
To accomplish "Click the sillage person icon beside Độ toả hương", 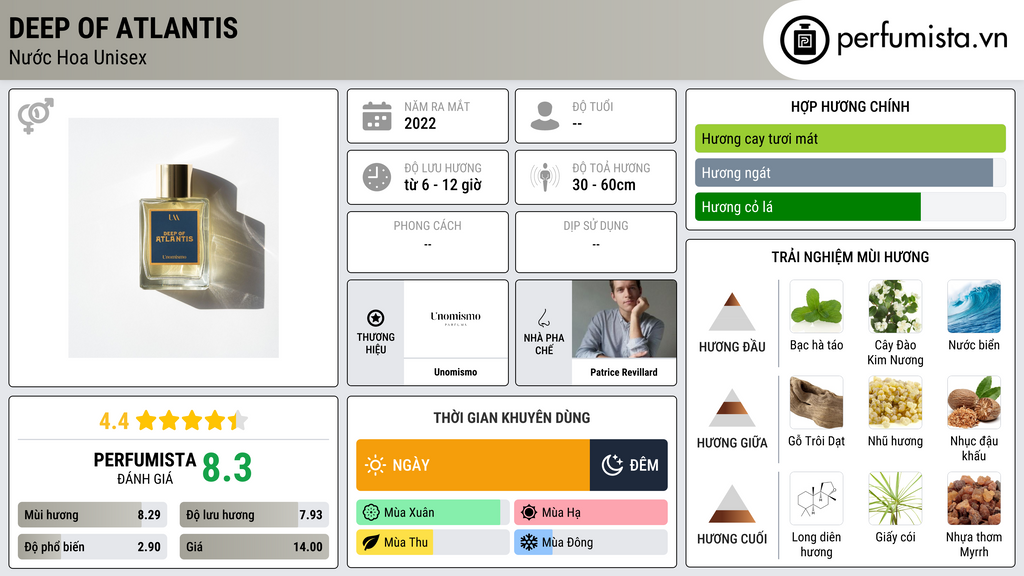I will tap(545, 177).
